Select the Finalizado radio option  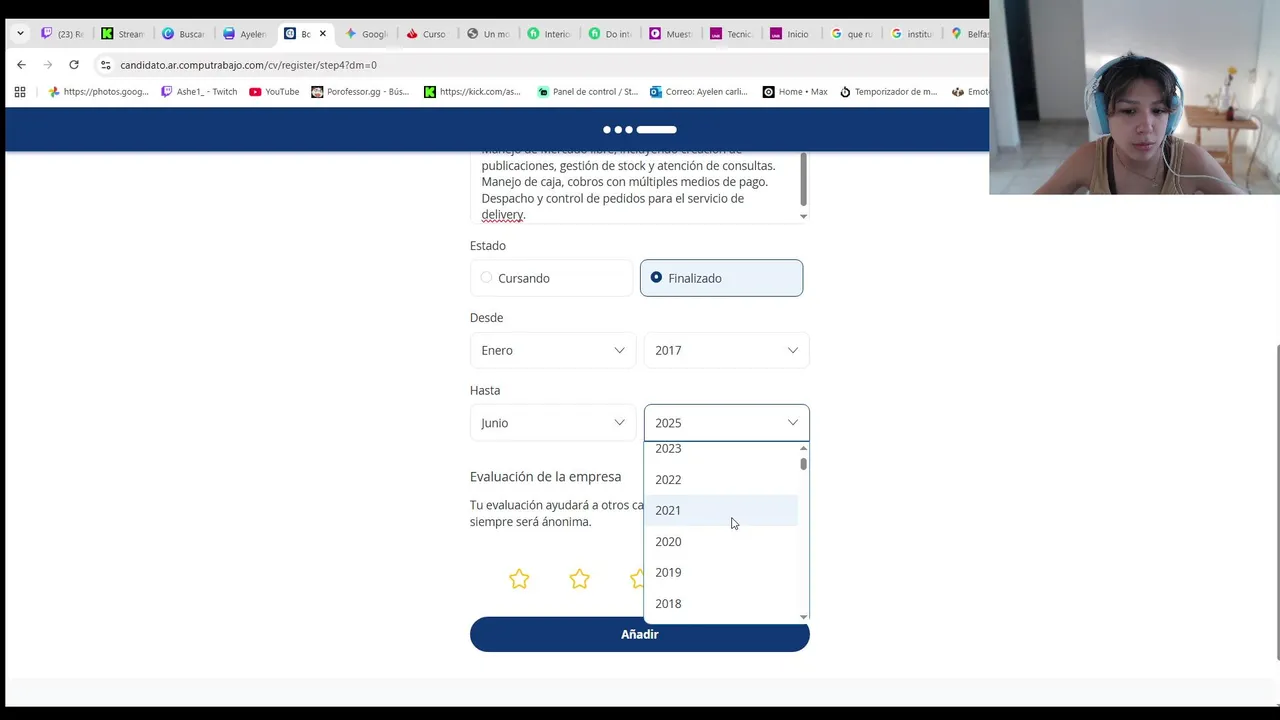[x=721, y=278]
